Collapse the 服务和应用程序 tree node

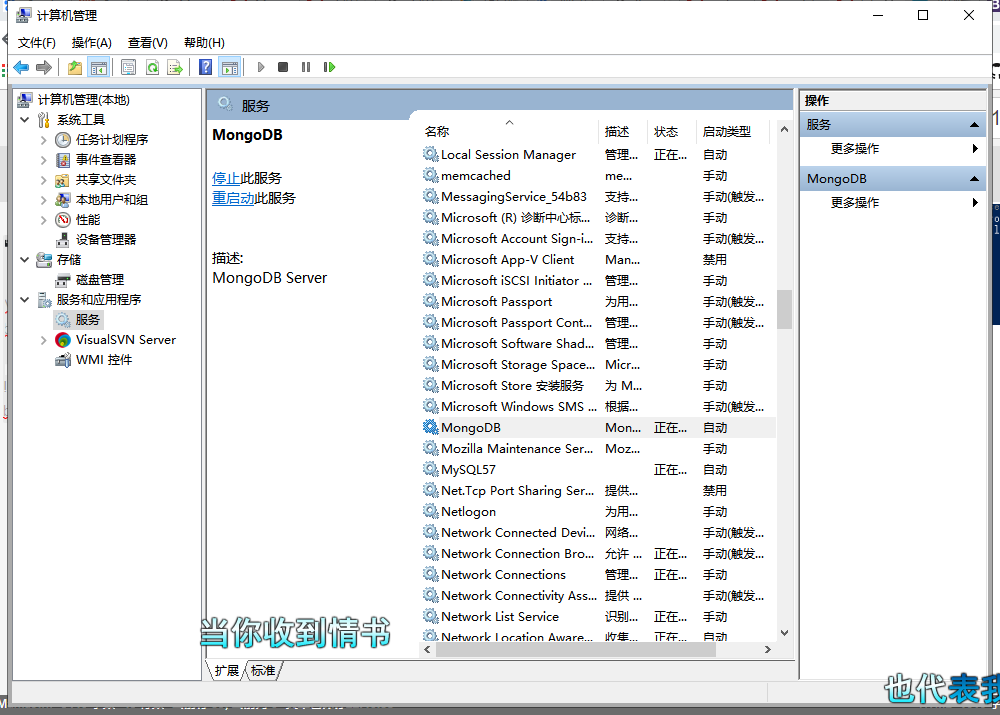(x=24, y=299)
